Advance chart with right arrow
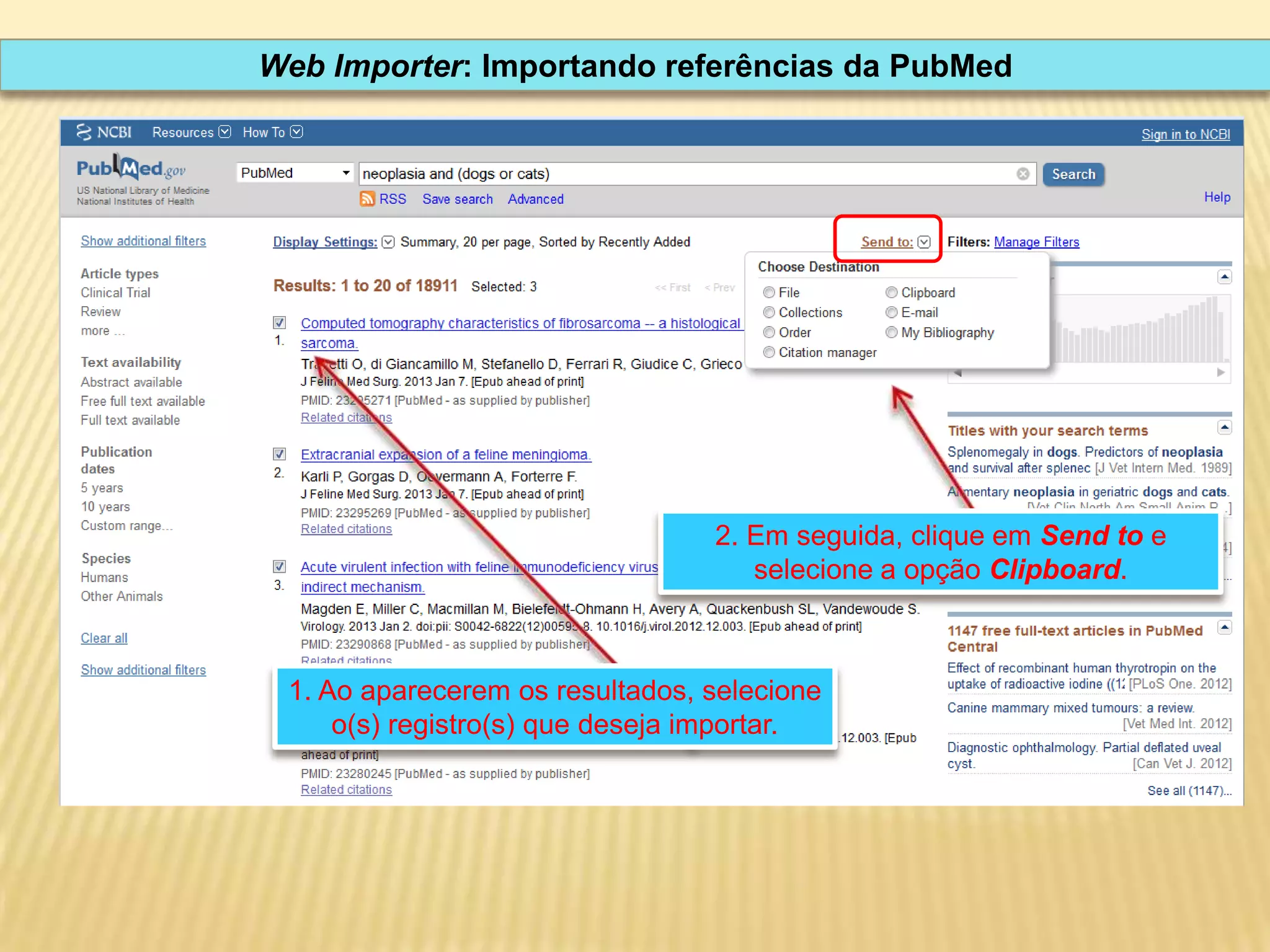This screenshot has width=1270, height=952. (x=1220, y=372)
